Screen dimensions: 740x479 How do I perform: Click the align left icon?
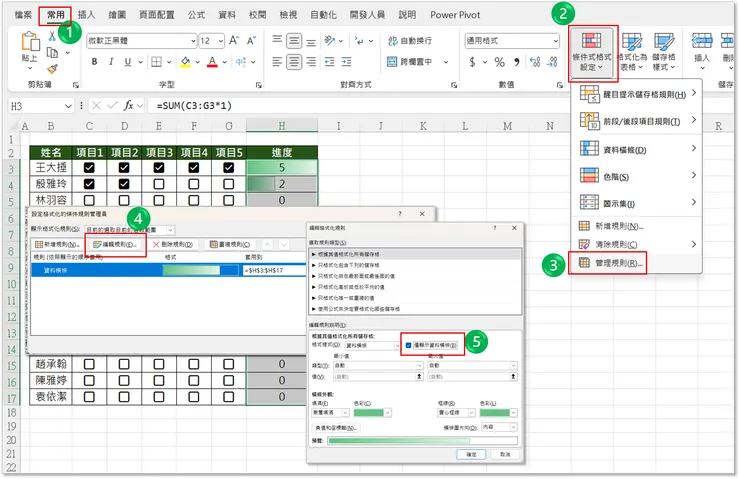[277, 62]
